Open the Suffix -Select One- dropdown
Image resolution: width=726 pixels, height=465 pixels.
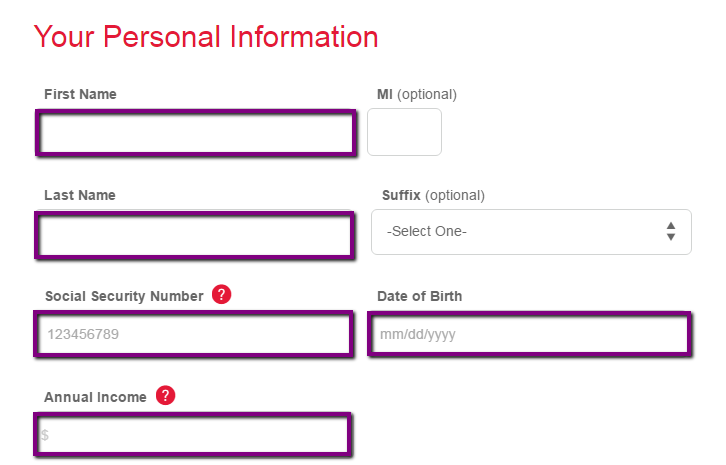531,232
